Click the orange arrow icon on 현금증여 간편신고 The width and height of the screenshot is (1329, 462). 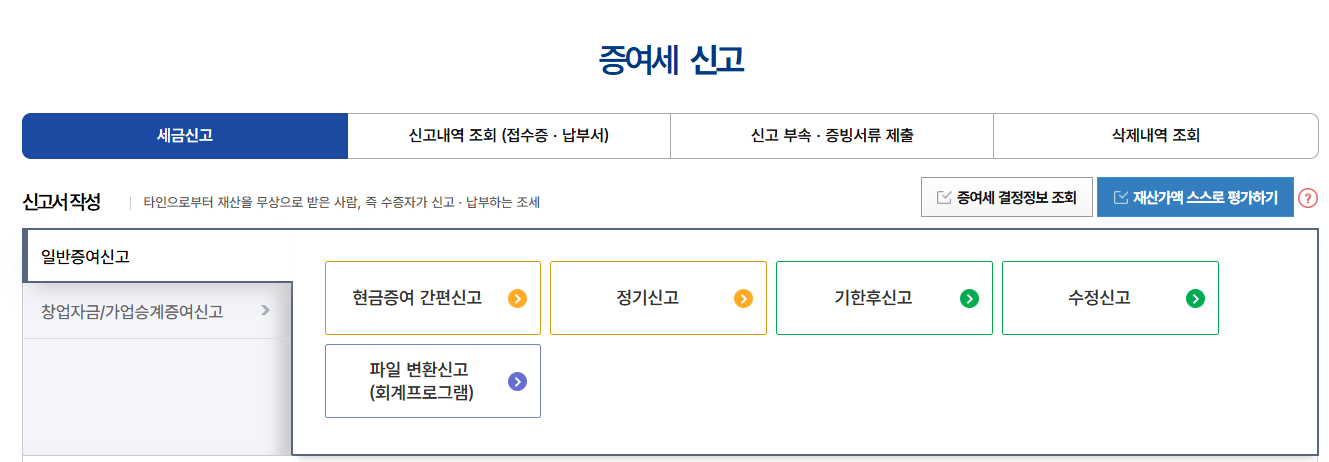(517, 298)
